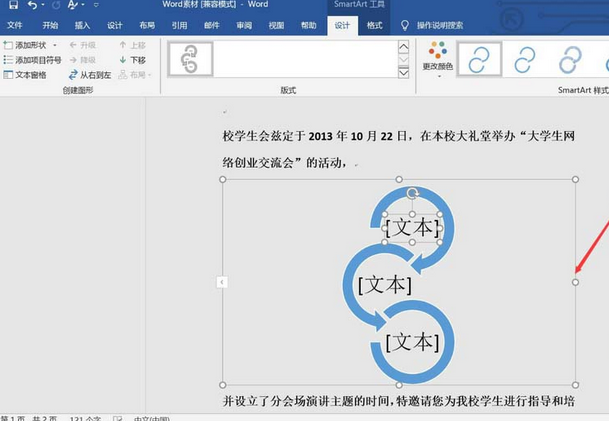This screenshot has width=609, height=421.
Task: Click the Undo arrow icon
Action: (32, 6)
